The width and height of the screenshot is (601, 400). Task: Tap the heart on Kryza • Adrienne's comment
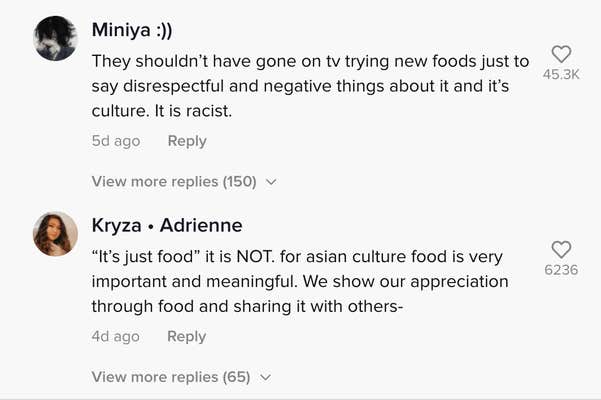coord(562,249)
